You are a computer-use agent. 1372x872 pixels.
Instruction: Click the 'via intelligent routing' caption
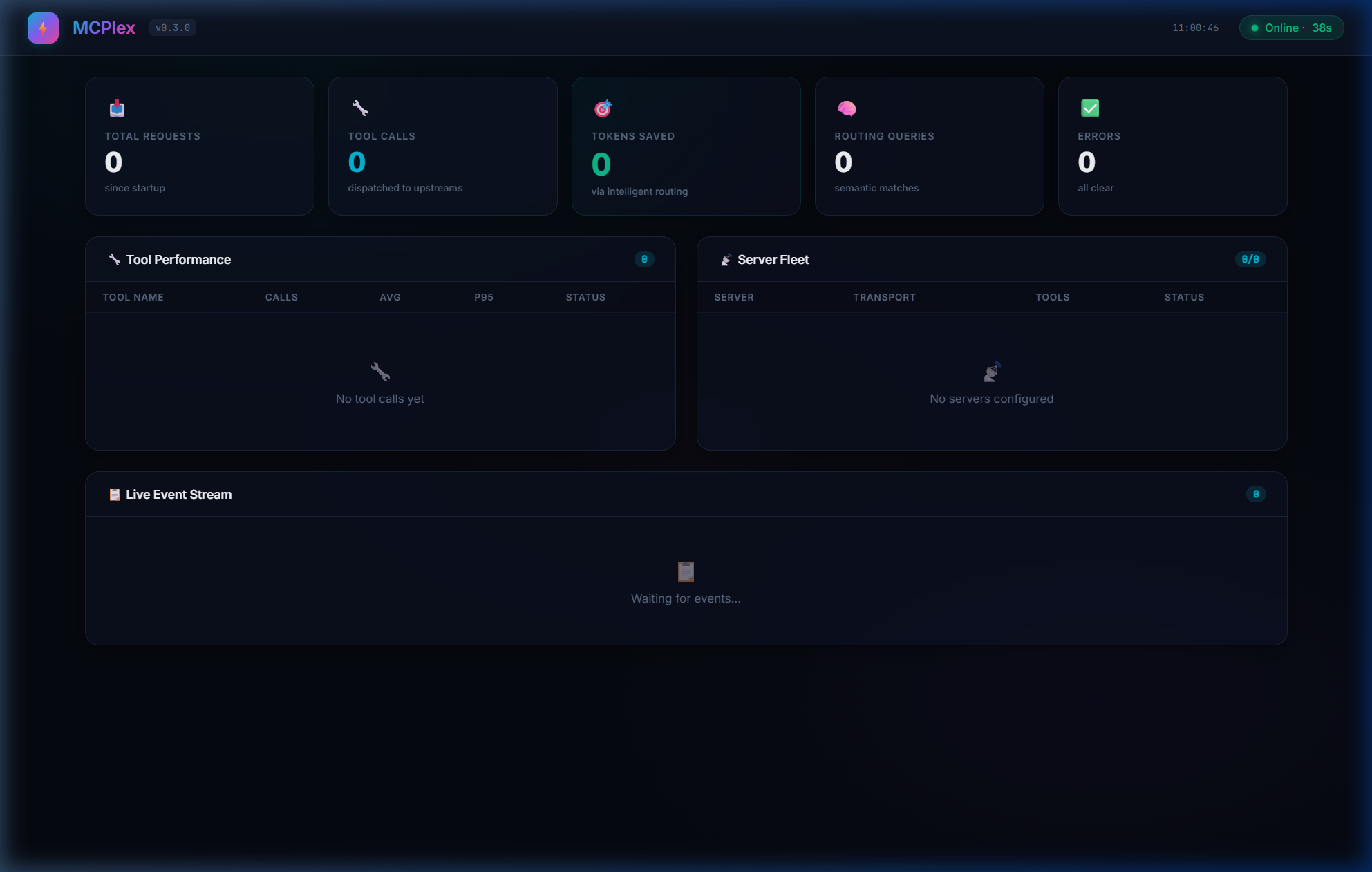[639, 191]
